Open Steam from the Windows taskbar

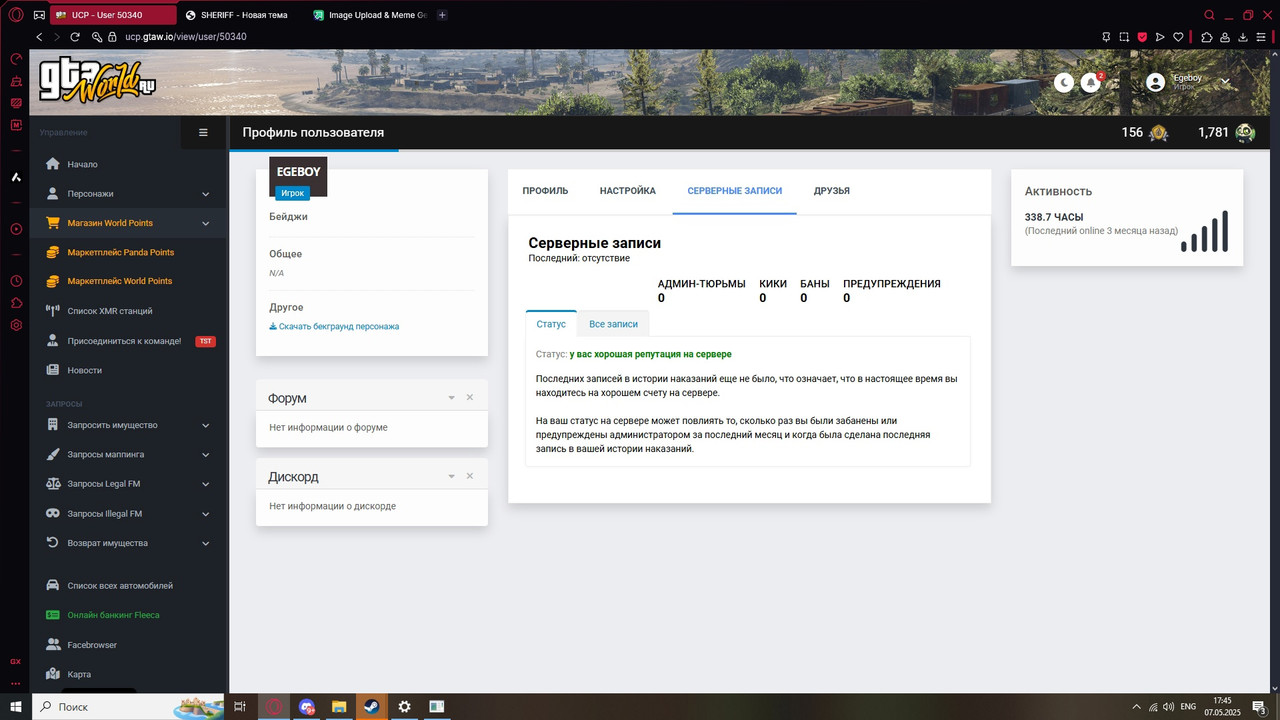point(370,707)
